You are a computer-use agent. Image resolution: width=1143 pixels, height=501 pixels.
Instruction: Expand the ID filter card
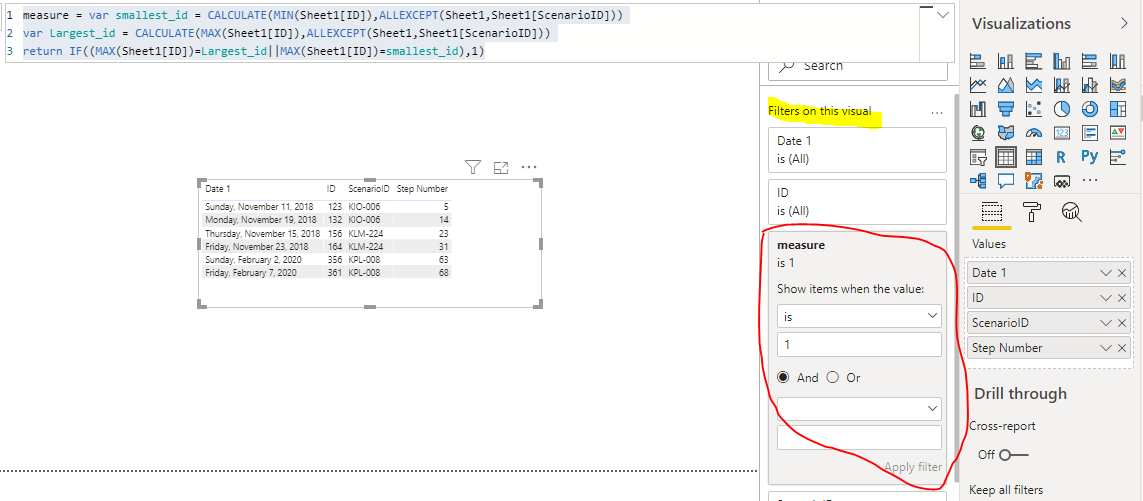tap(857, 201)
